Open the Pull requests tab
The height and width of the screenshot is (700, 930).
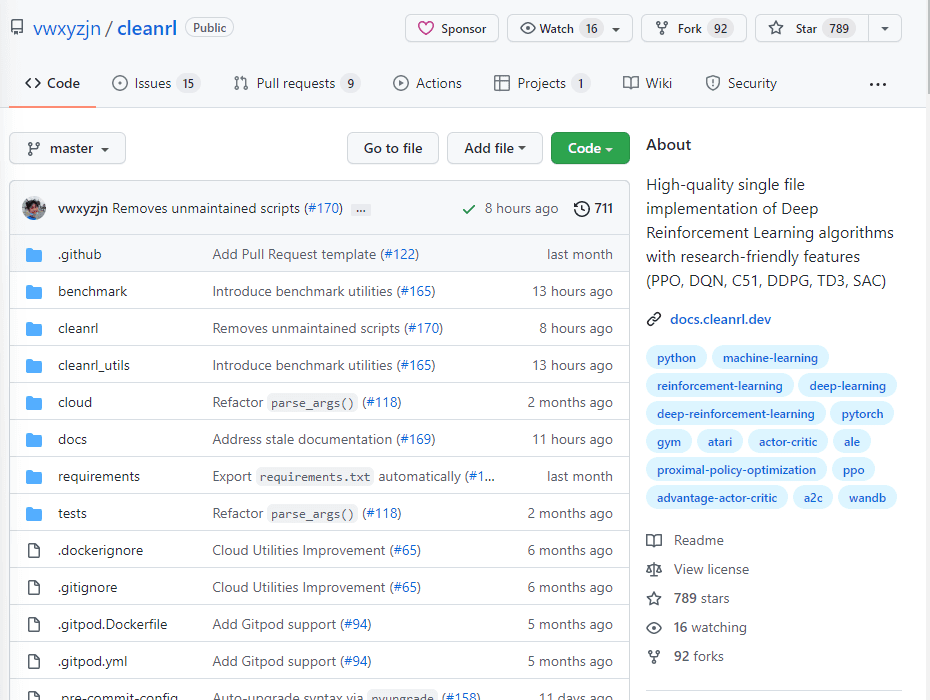click(x=296, y=83)
